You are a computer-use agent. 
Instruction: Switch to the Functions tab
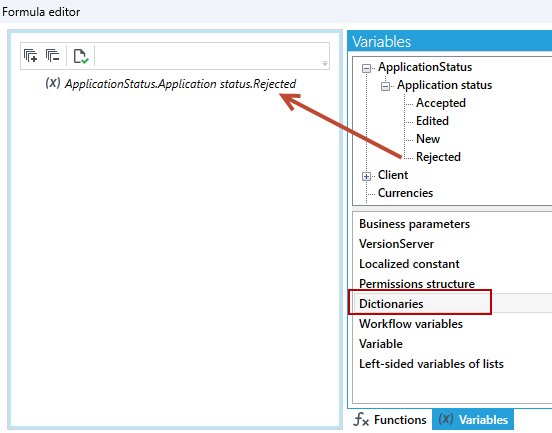(390, 420)
